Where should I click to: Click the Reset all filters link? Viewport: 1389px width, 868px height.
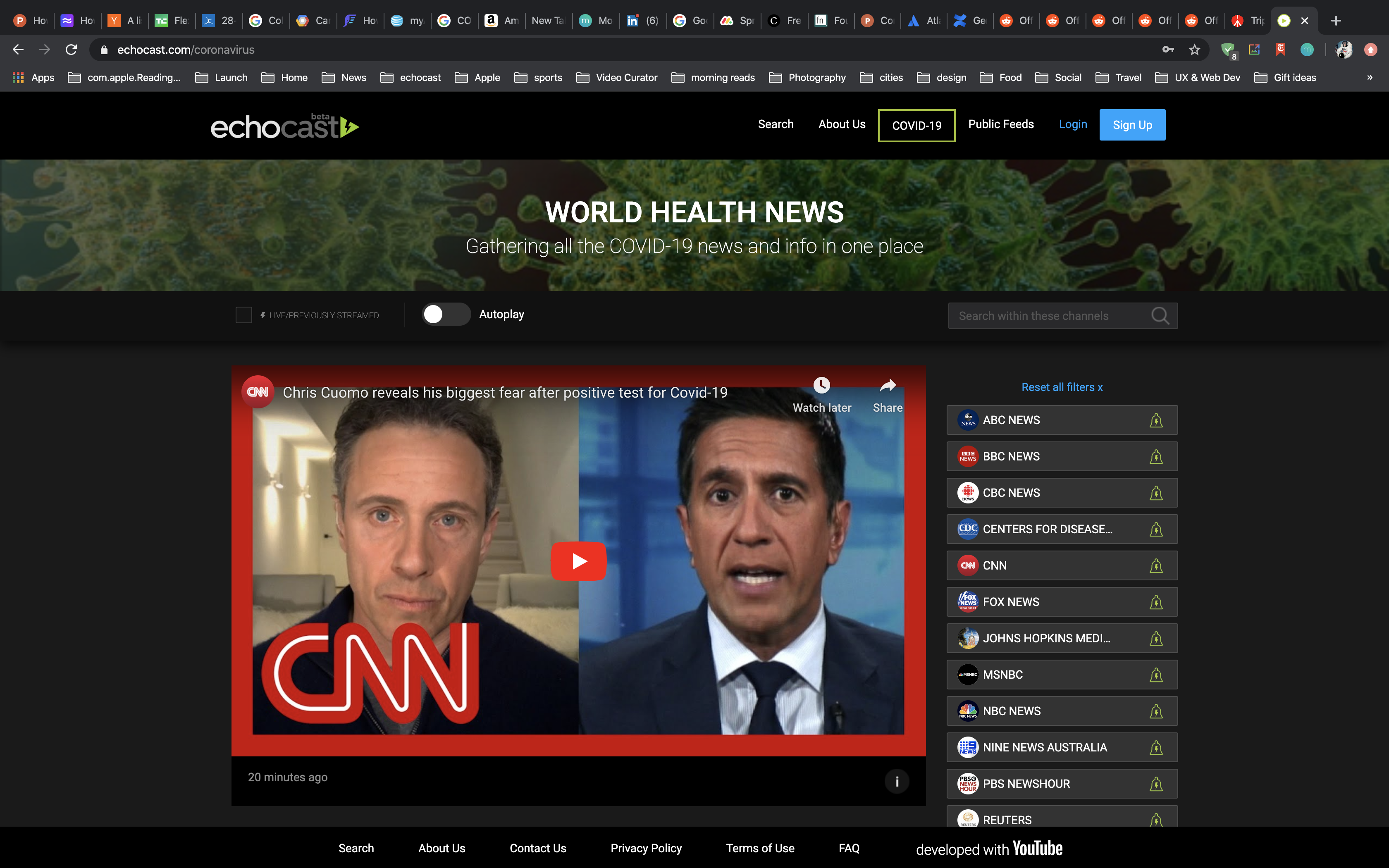(x=1062, y=387)
